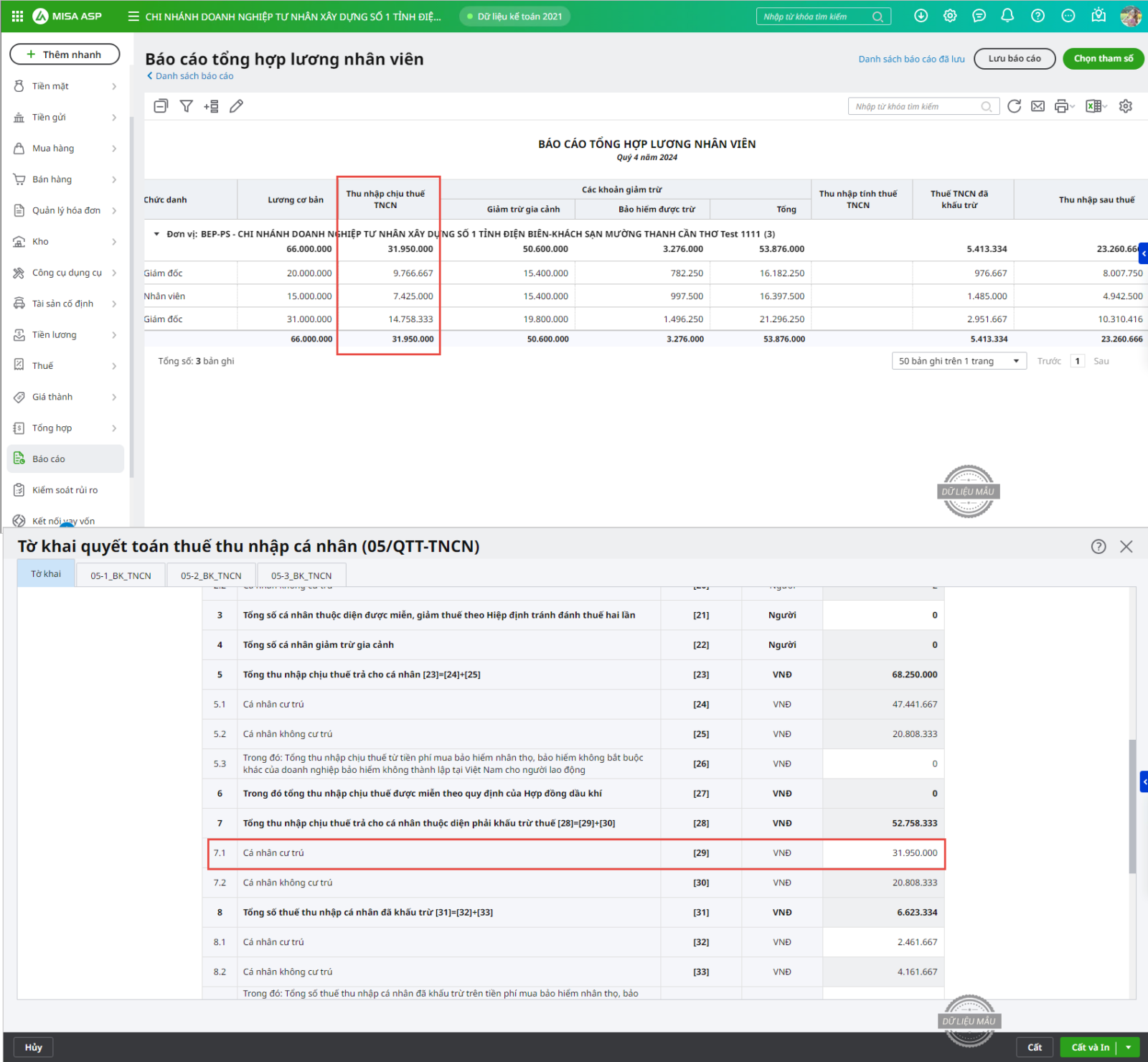The width and height of the screenshot is (1148, 1062).
Task: Open help icon in tax declaration dialog
Action: tap(1098, 547)
